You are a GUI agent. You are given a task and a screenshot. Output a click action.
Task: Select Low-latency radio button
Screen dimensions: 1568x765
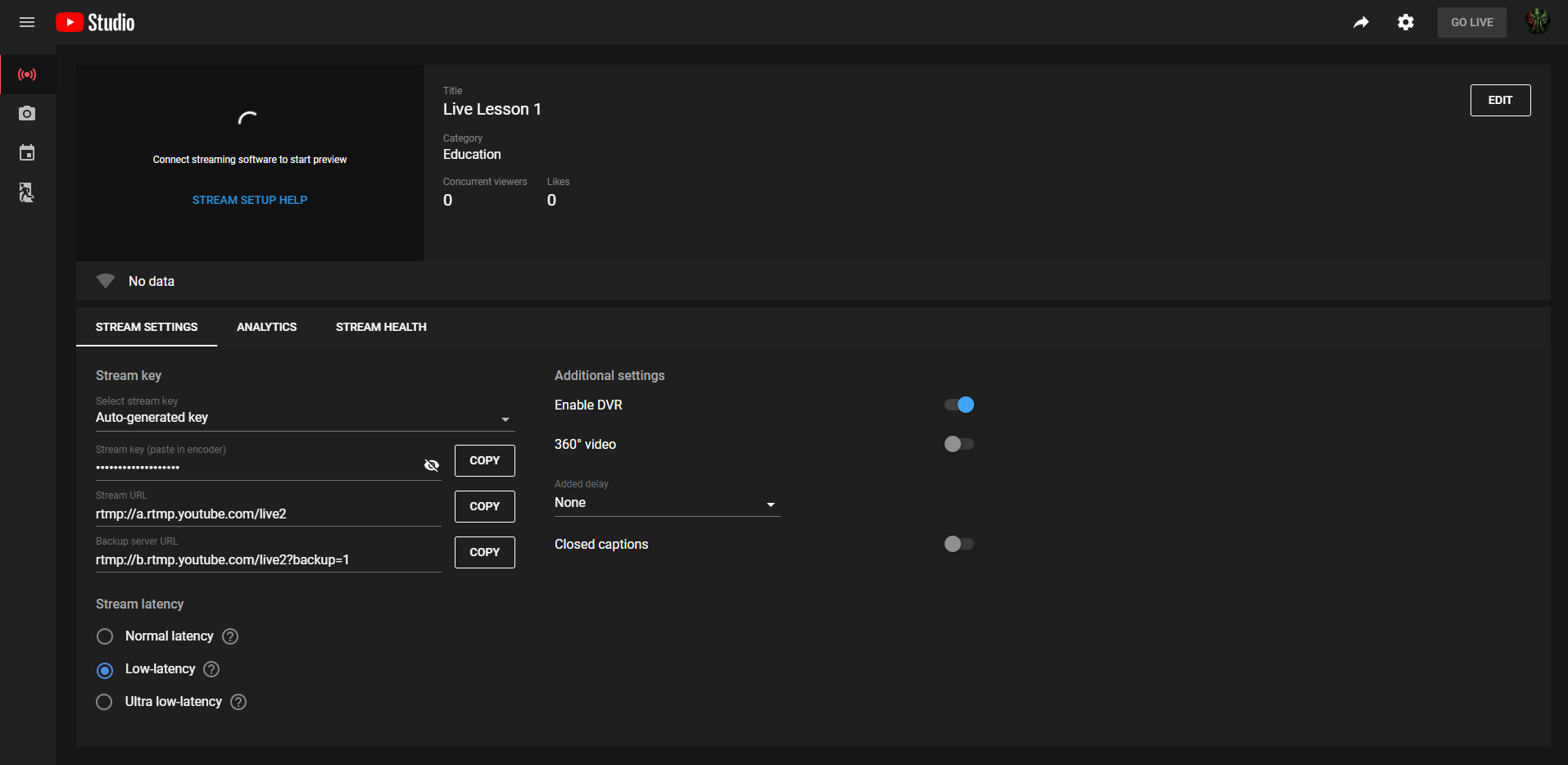click(x=105, y=671)
